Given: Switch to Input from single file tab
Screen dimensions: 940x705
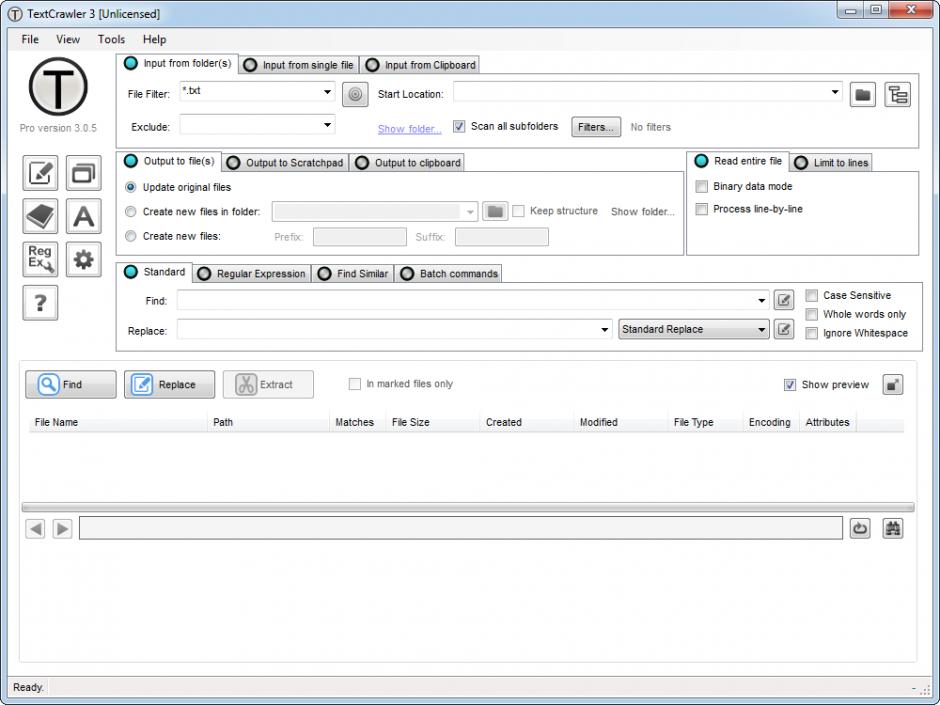Looking at the screenshot, I should 299,65.
